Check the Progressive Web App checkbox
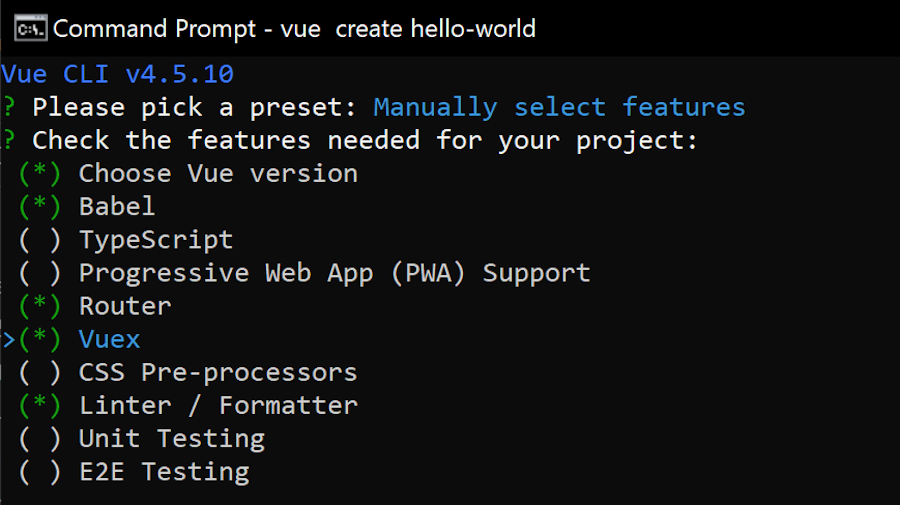Screen dimensions: 900x505 click(40, 273)
